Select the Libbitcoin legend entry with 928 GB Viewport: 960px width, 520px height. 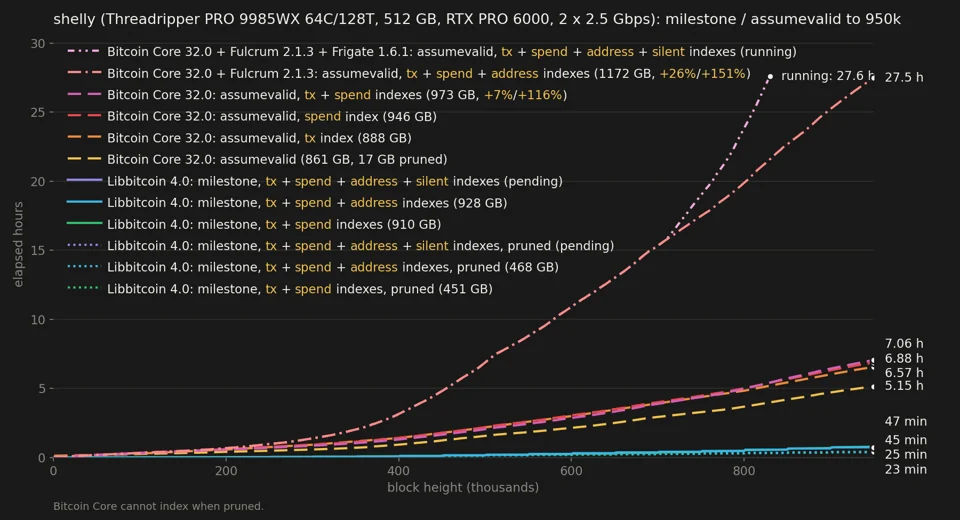(x=287, y=203)
